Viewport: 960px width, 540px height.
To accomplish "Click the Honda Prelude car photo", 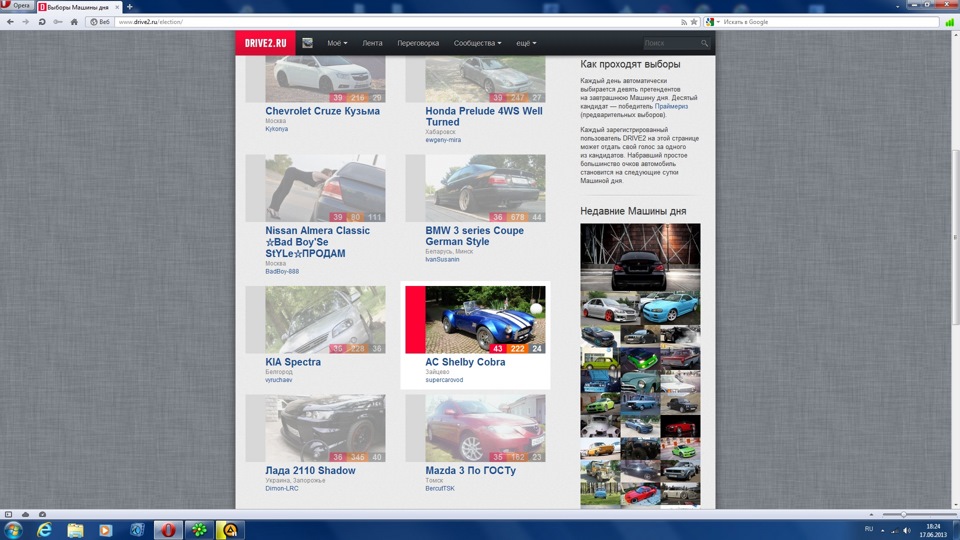I will 485,79.
